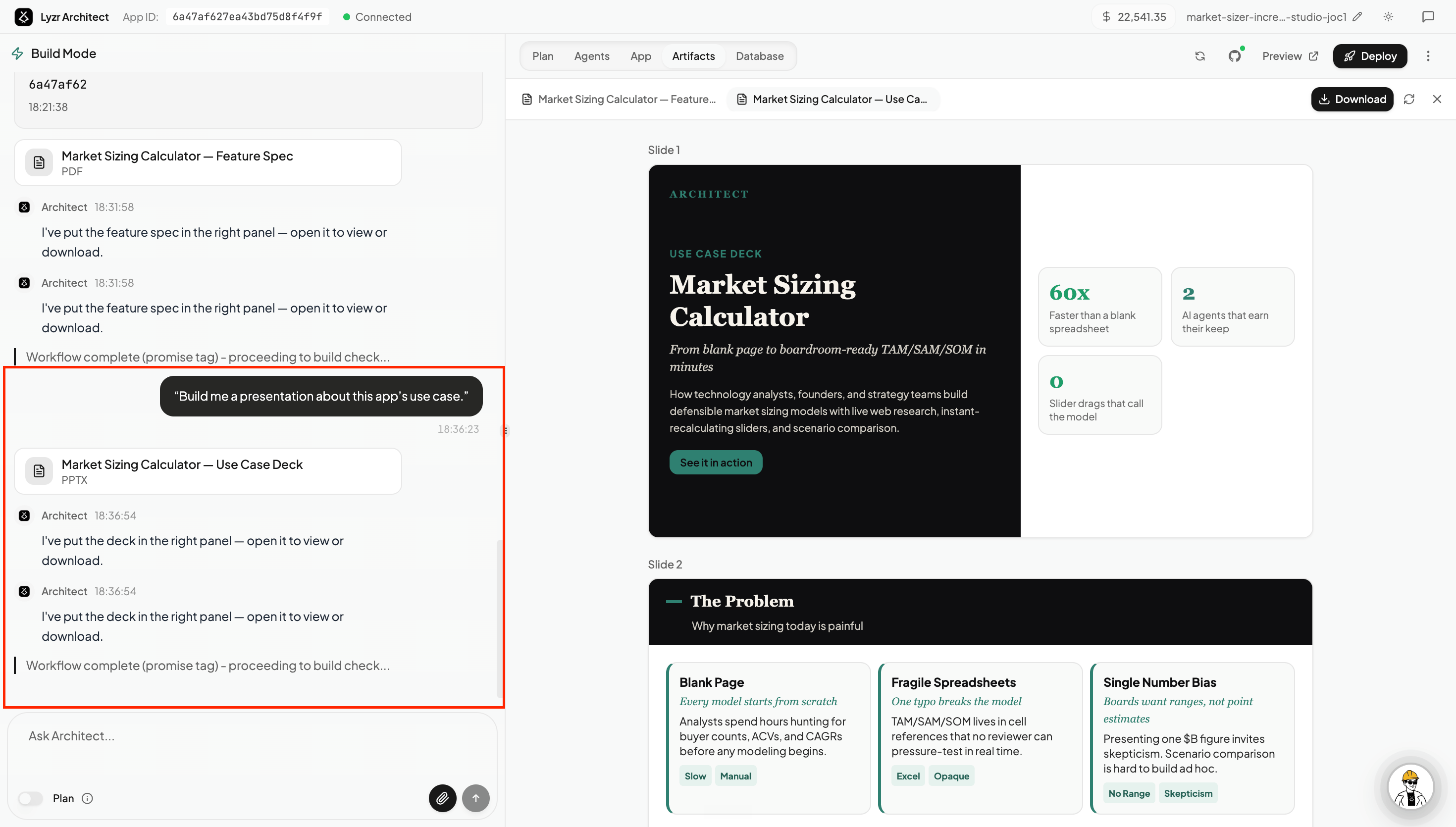Click the Slide 2 label
This screenshot has width=1456, height=827.
tap(665, 564)
